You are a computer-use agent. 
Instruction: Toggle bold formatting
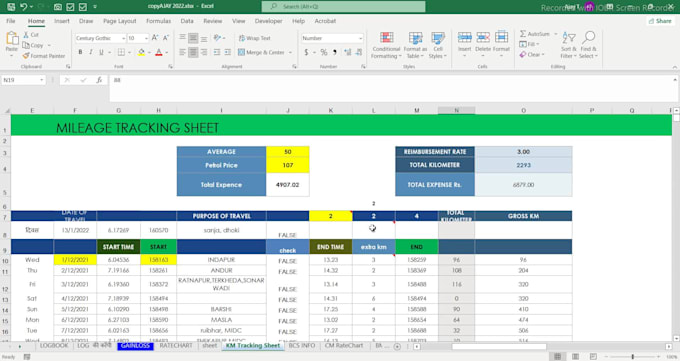(x=80, y=52)
